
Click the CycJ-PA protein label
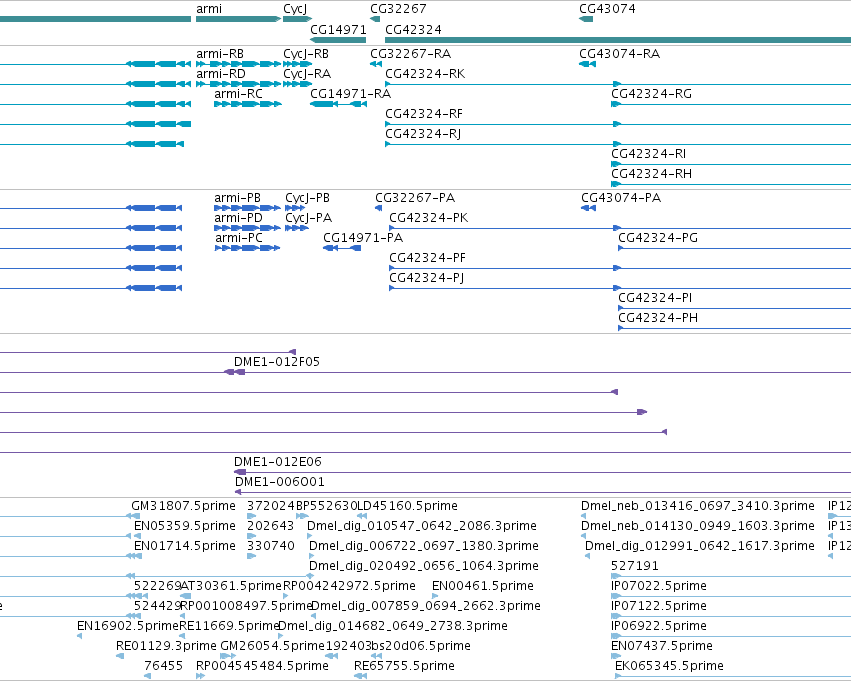(309, 218)
